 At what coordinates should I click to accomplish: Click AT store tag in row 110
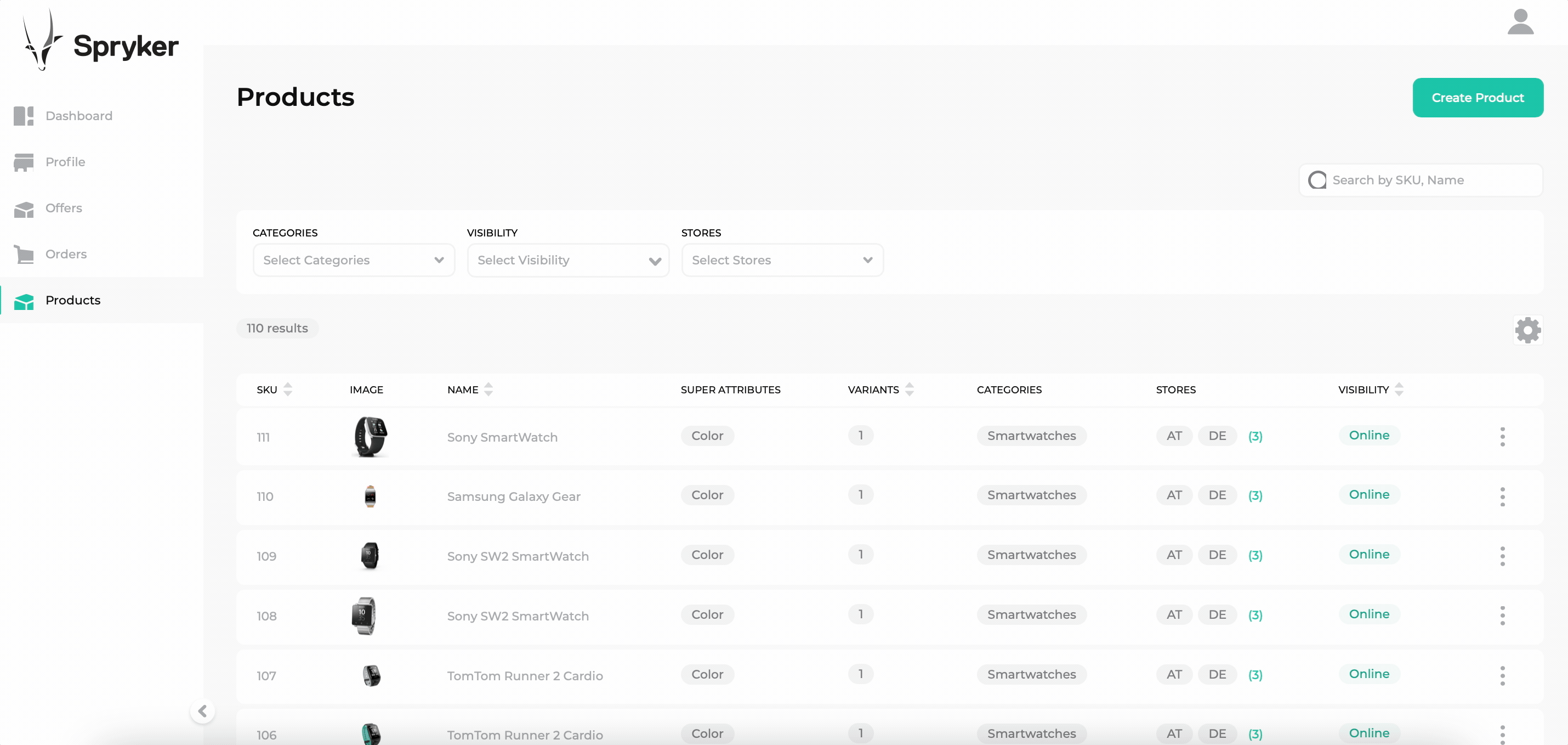tap(1174, 495)
